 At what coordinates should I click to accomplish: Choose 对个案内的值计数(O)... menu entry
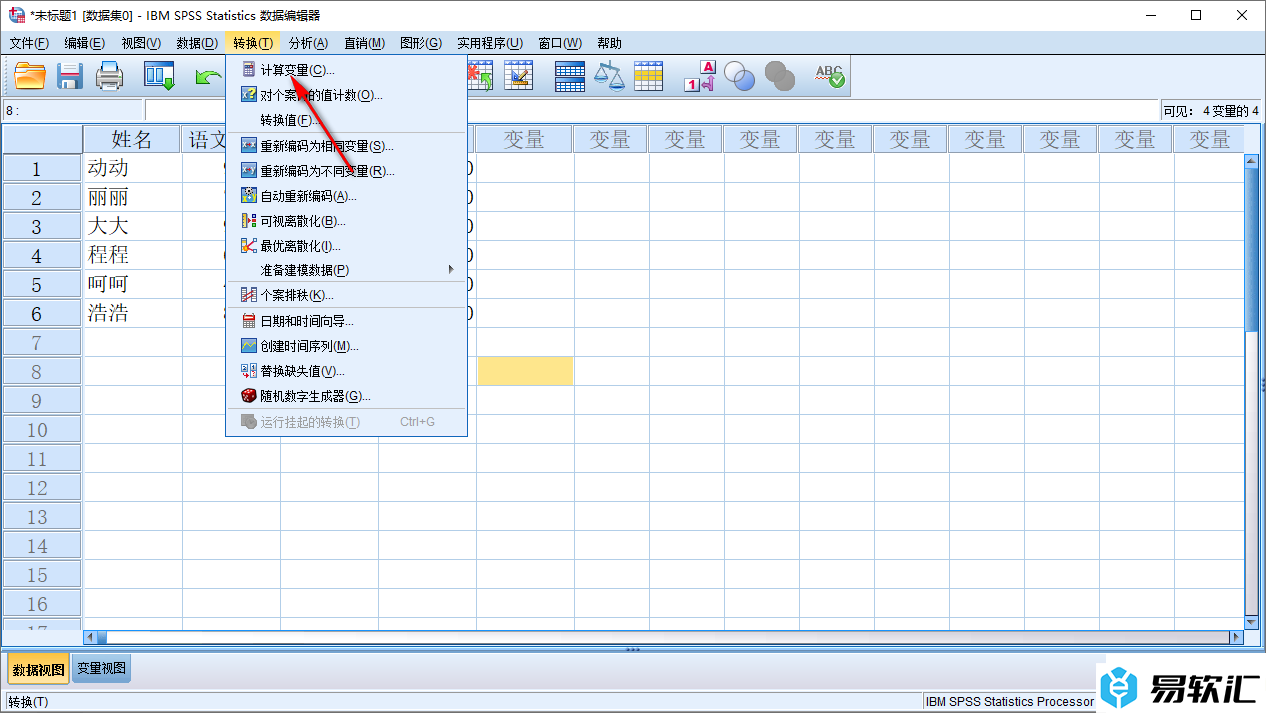click(x=346, y=95)
